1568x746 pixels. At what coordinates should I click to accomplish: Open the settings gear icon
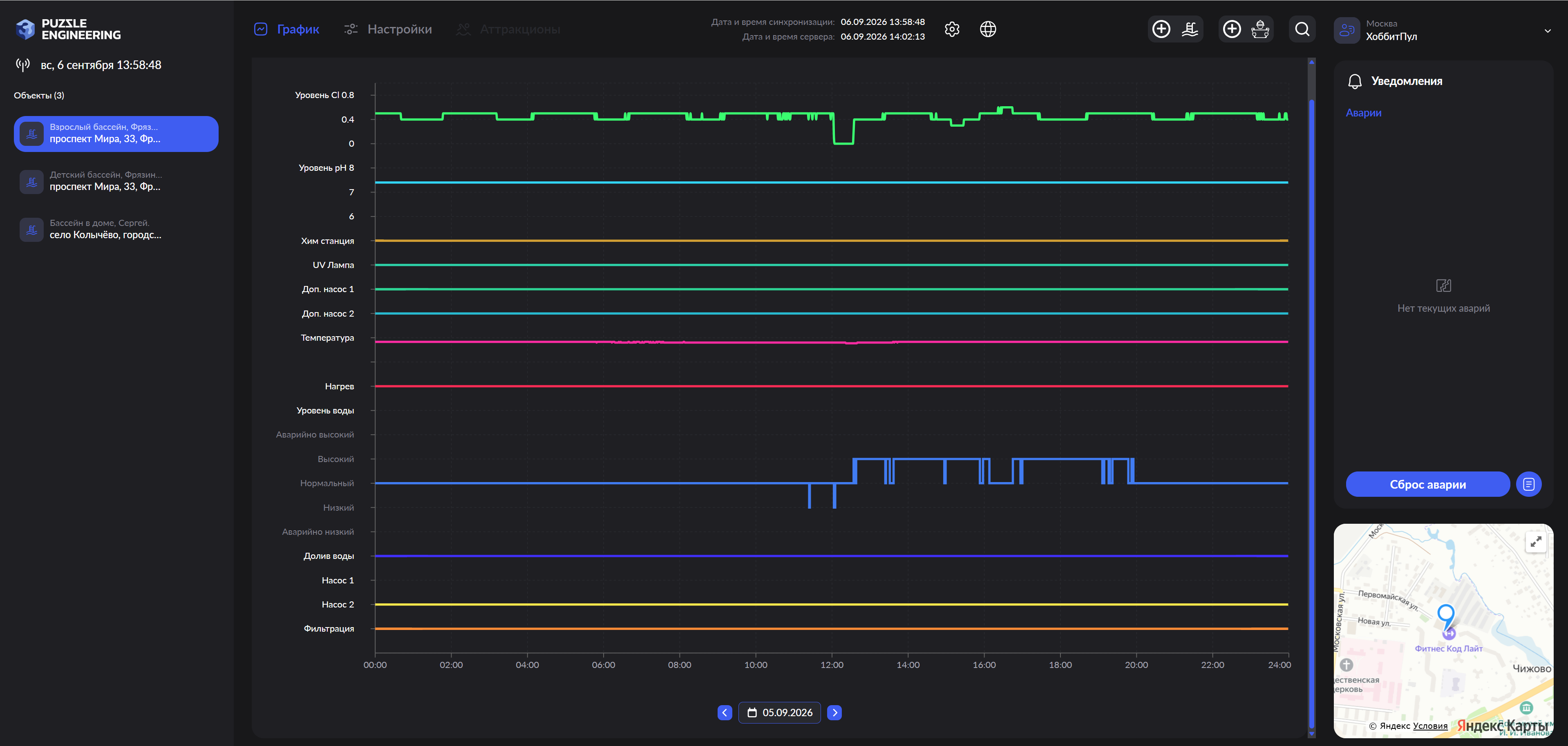[x=952, y=29]
